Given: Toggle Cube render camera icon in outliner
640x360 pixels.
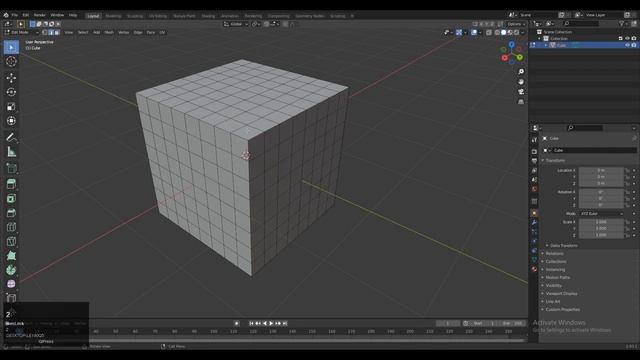Looking at the screenshot, I should [634, 45].
